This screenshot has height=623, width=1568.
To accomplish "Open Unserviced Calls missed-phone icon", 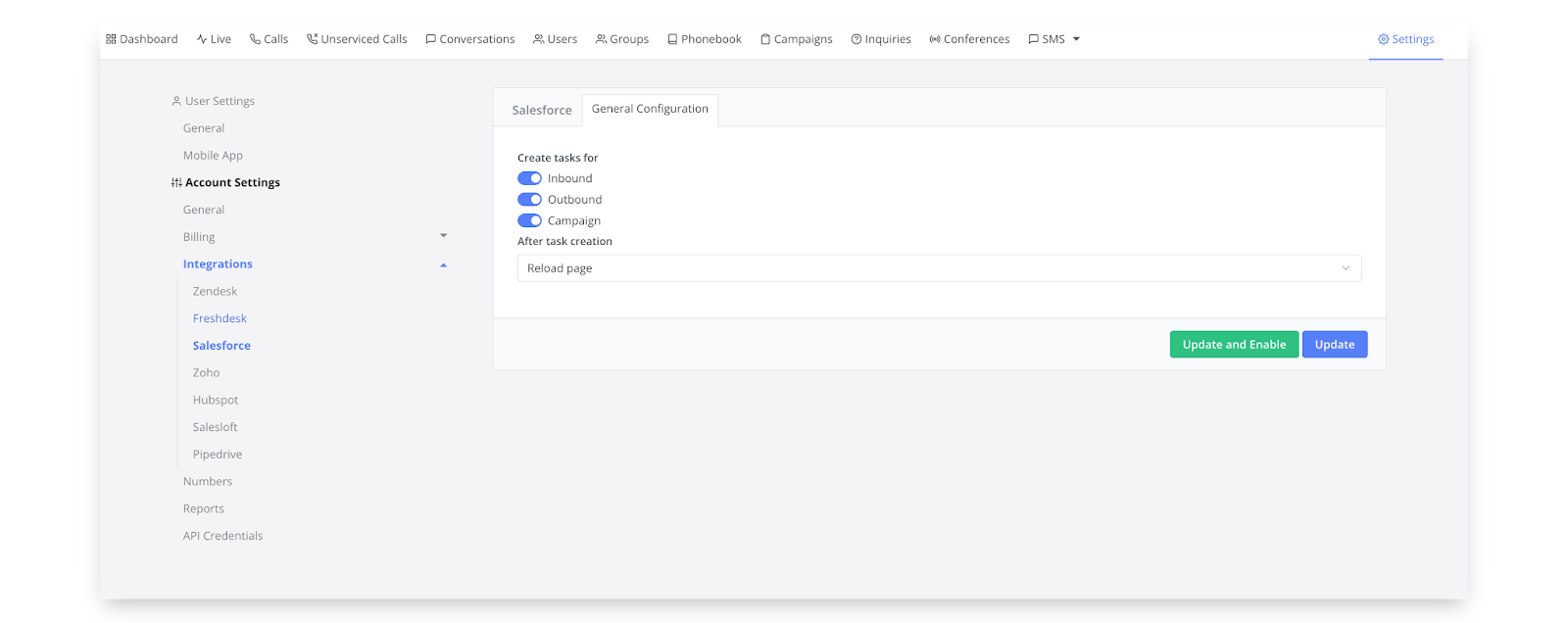I will 312,39.
